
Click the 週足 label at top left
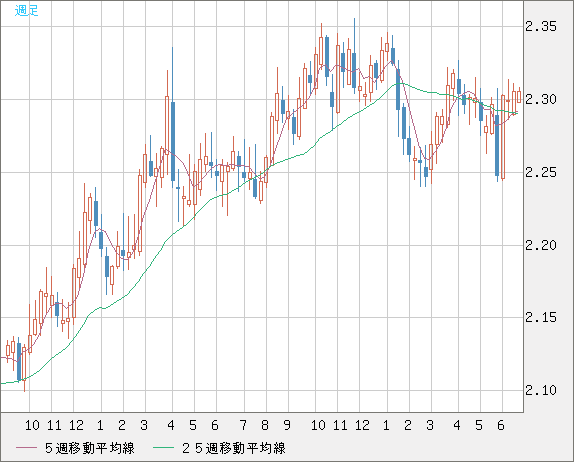[26, 11]
